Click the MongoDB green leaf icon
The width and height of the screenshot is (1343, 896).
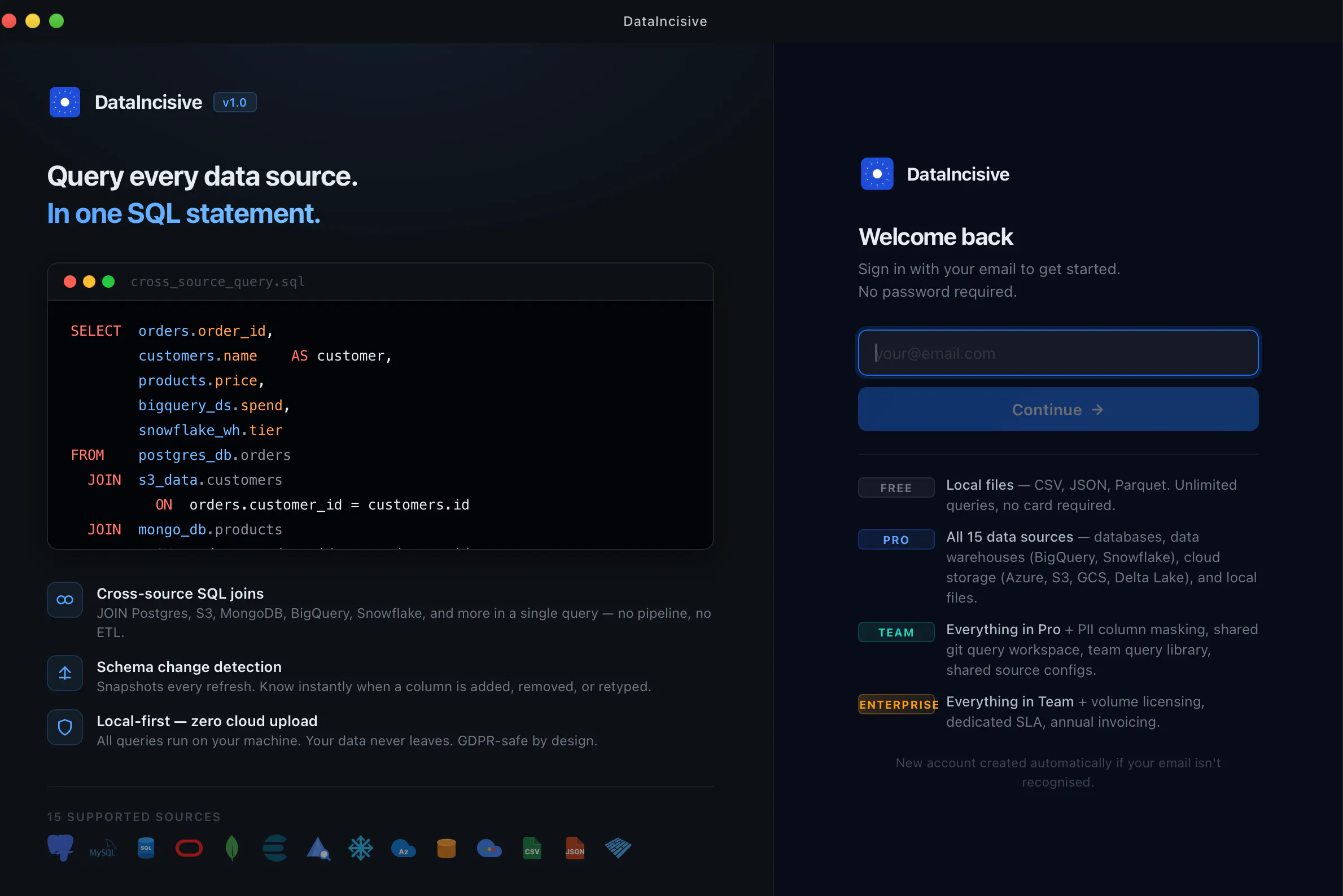(x=232, y=848)
